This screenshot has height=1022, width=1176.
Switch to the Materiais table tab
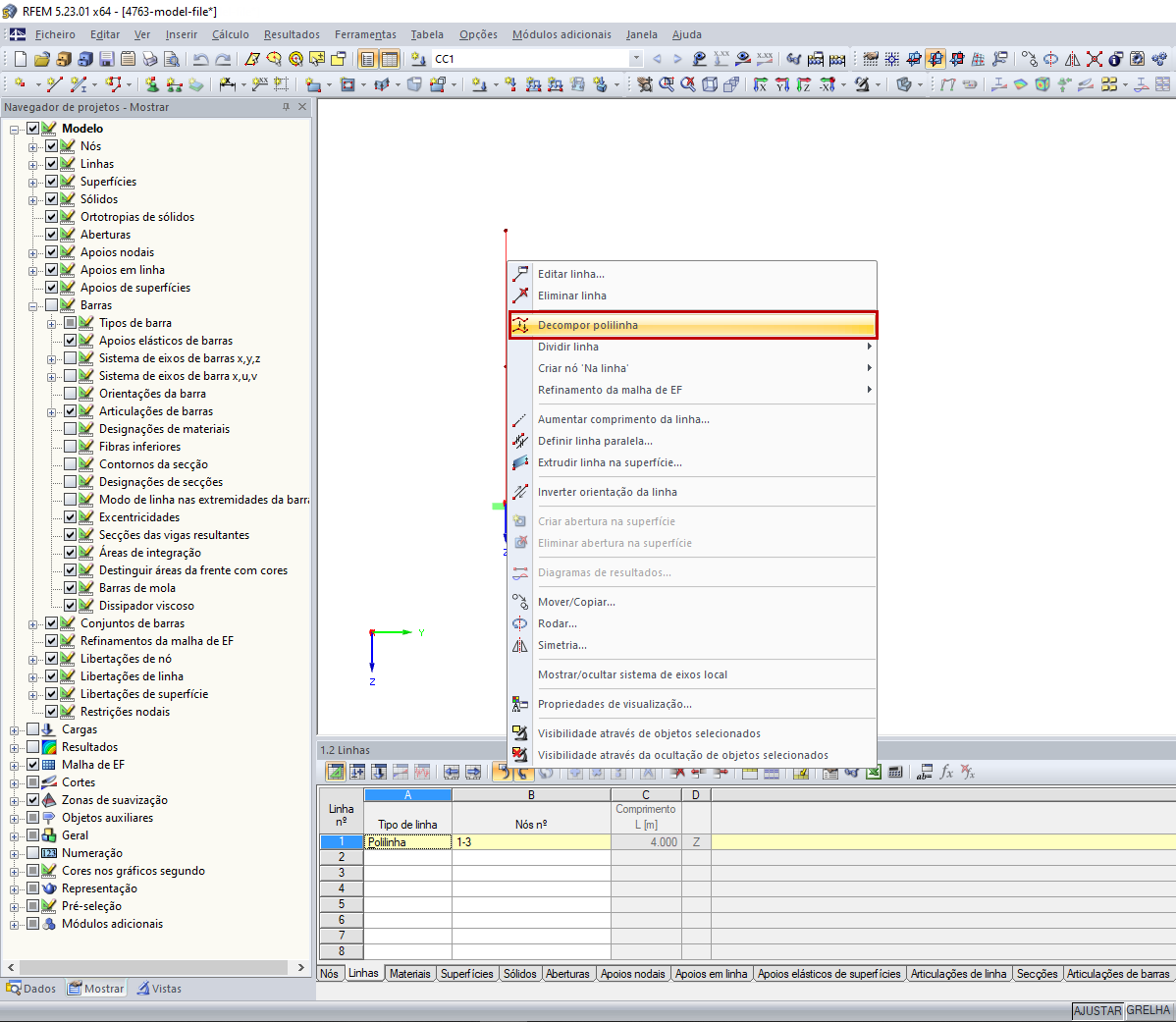[409, 973]
